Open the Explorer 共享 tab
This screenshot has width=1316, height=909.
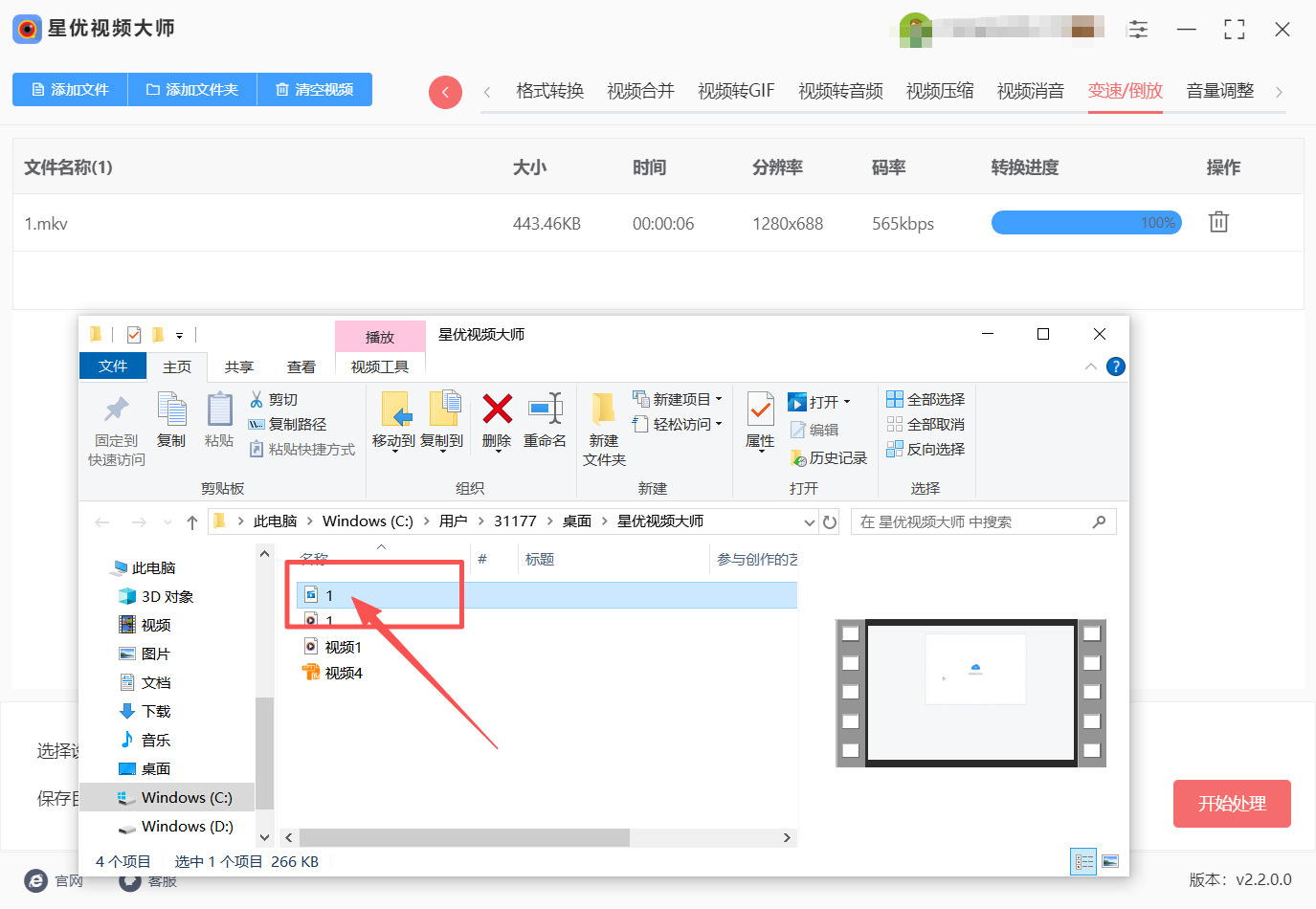tap(239, 367)
